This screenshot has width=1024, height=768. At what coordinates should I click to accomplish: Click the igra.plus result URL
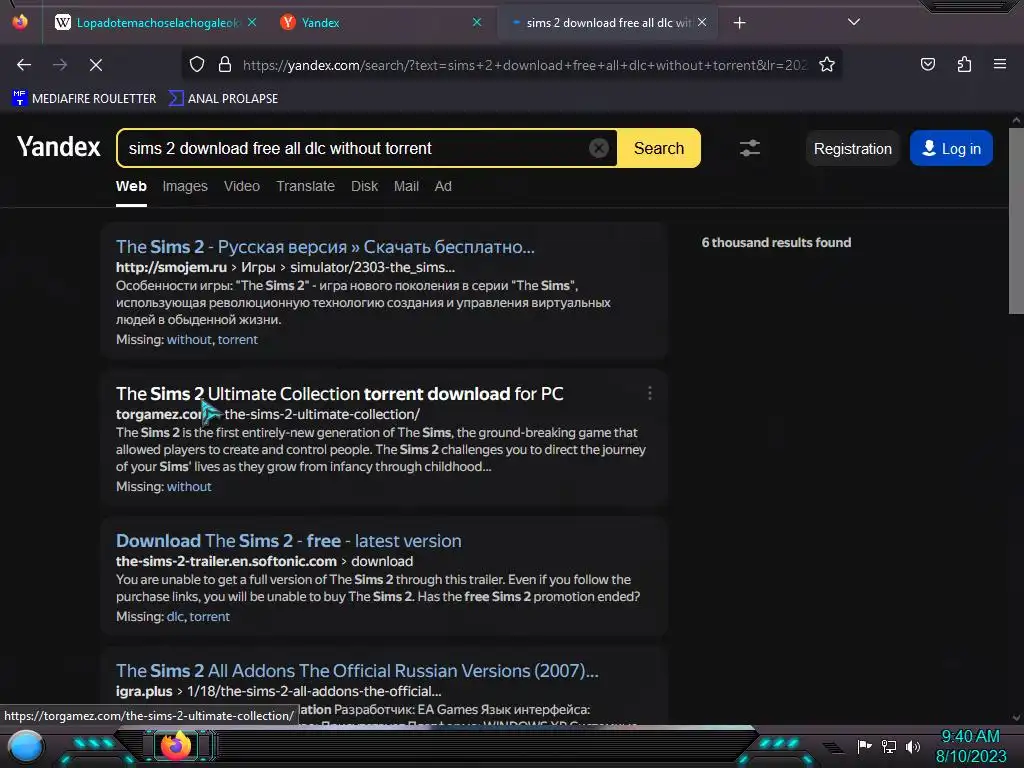coord(144,691)
